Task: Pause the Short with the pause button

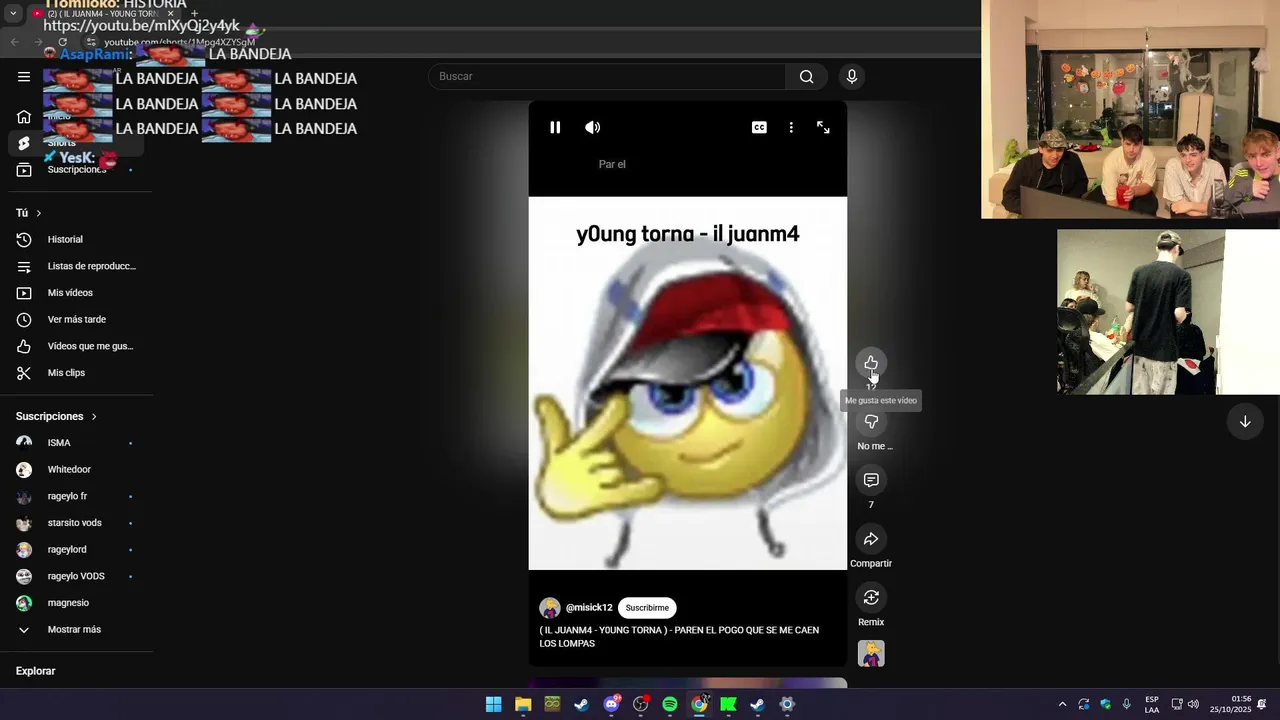Action: pyautogui.click(x=555, y=127)
